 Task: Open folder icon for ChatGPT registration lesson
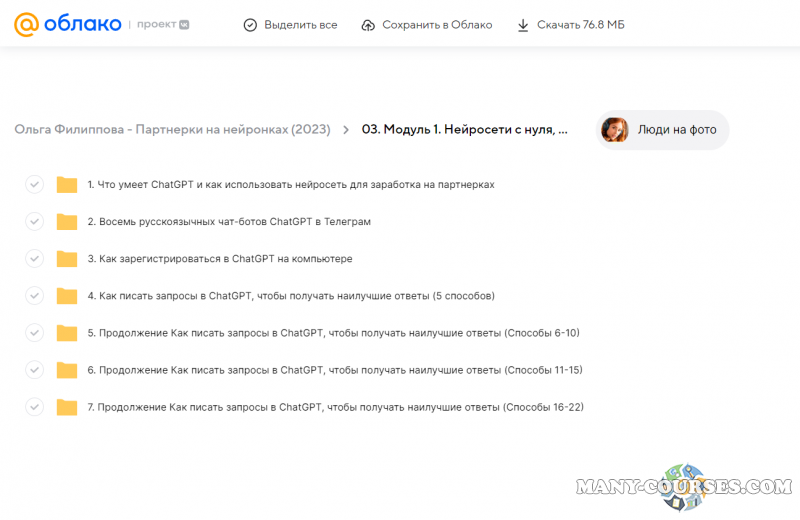[x=67, y=259]
